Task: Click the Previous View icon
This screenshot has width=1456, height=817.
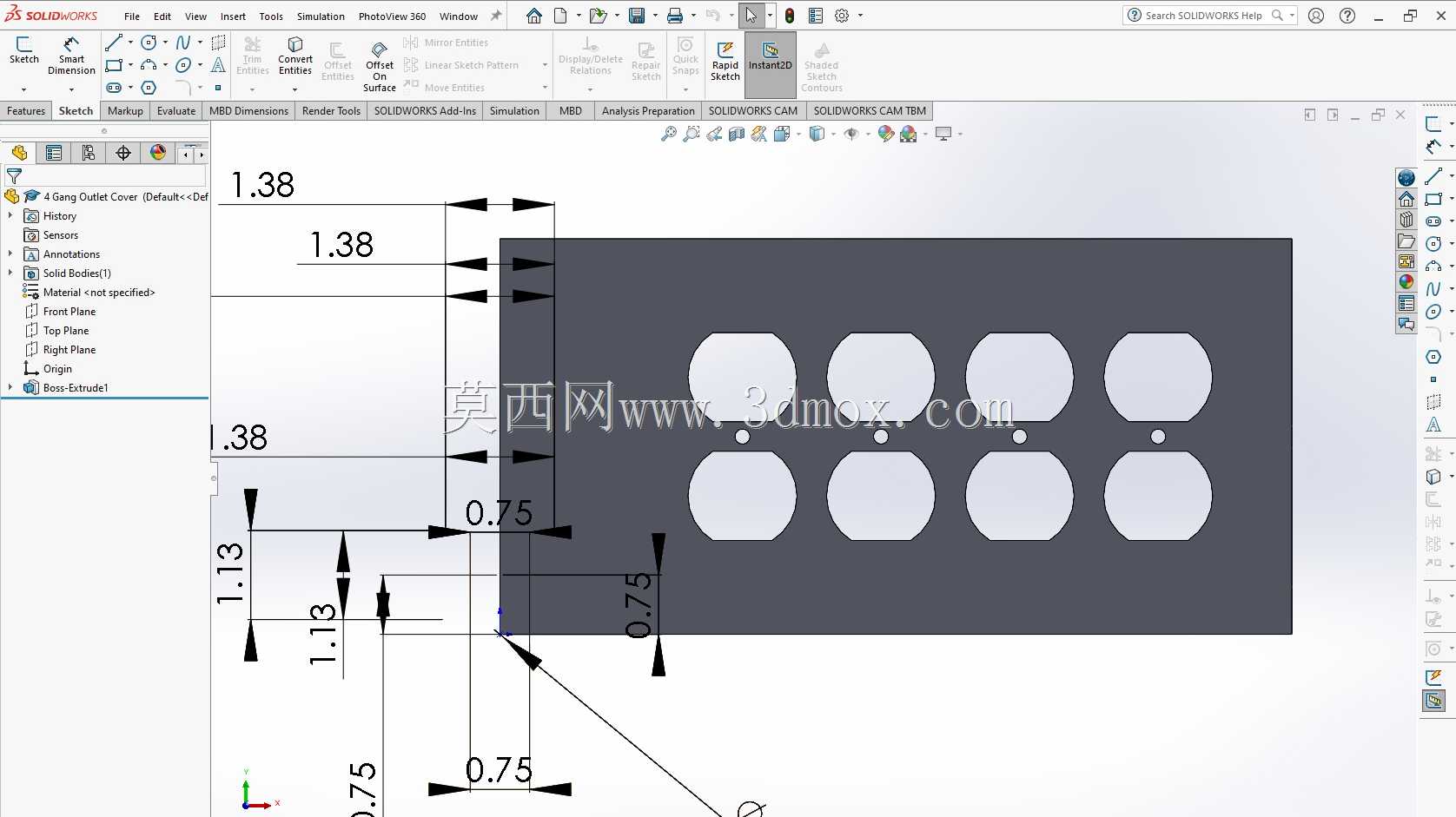Action: pos(714,134)
